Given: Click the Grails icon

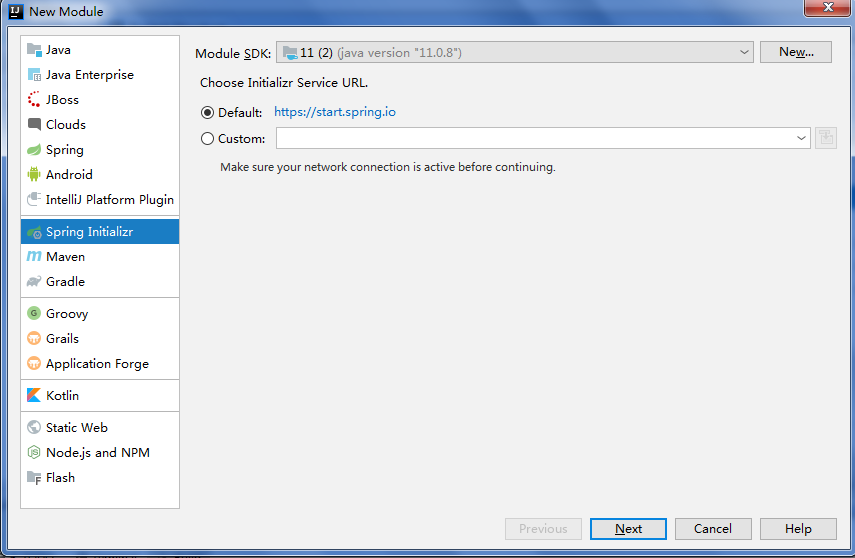Looking at the screenshot, I should (x=34, y=338).
